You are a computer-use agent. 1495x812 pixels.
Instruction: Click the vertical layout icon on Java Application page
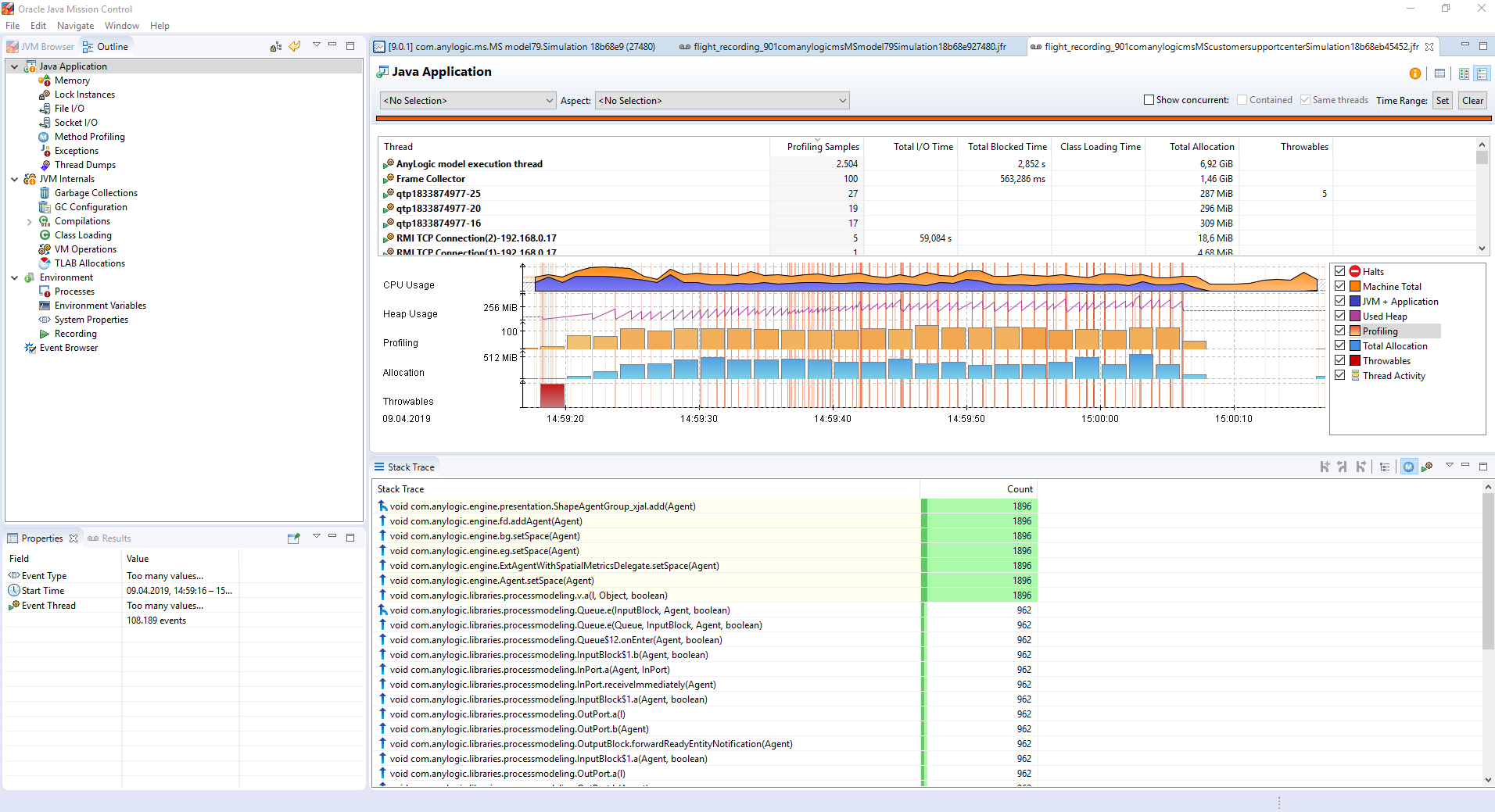click(x=1464, y=73)
